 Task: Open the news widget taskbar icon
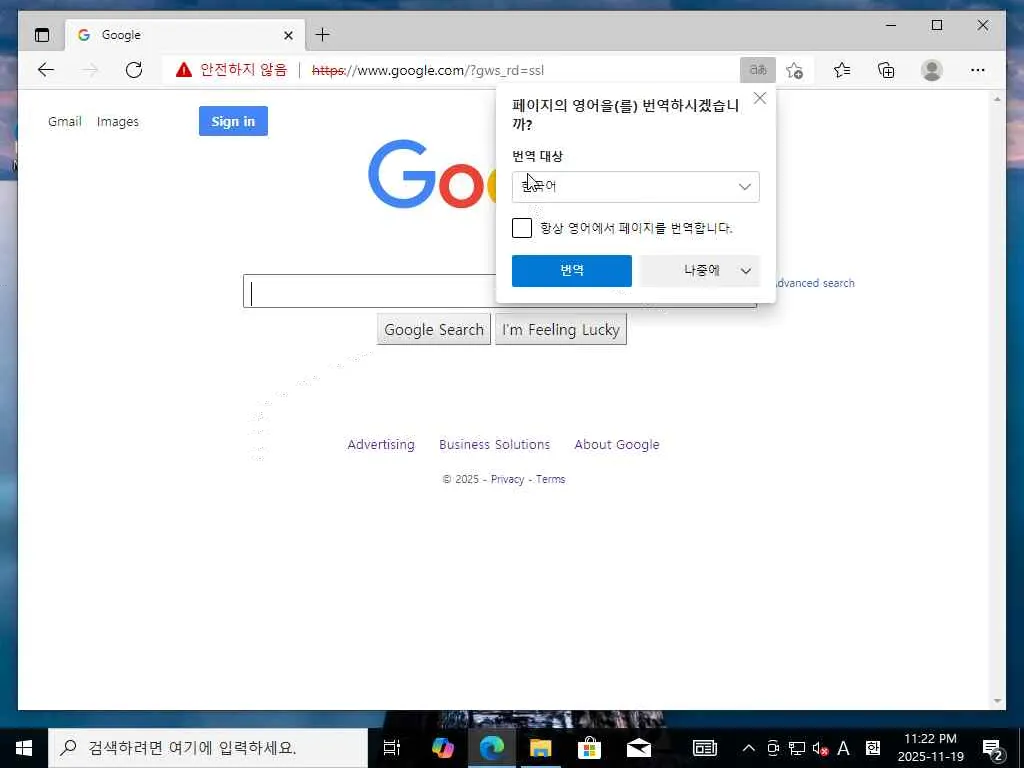705,748
